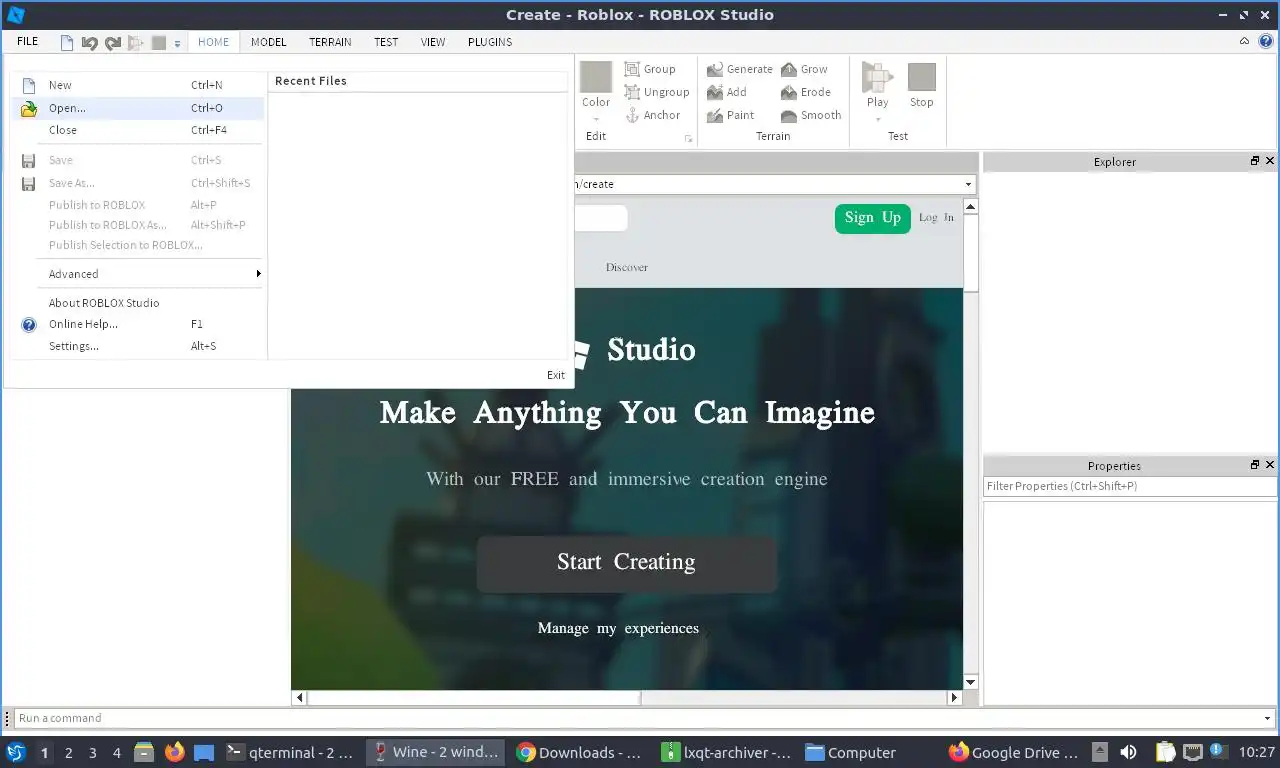Open the command bar history dropdown
Viewport: 1280px width, 768px height.
pyautogui.click(x=1268, y=718)
